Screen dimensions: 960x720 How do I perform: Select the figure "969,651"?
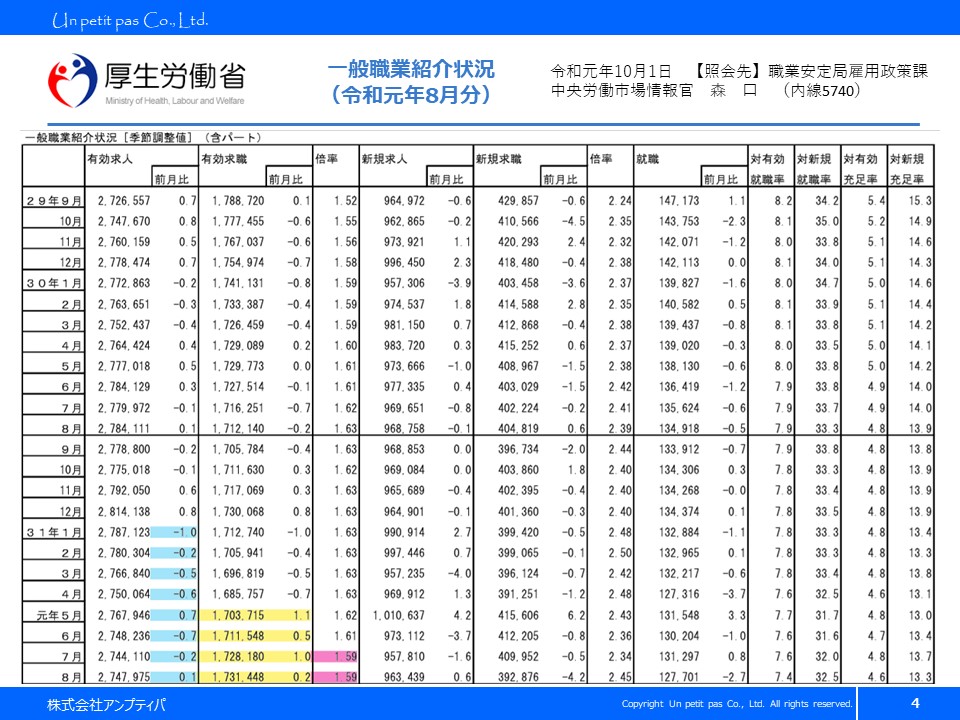(404, 408)
